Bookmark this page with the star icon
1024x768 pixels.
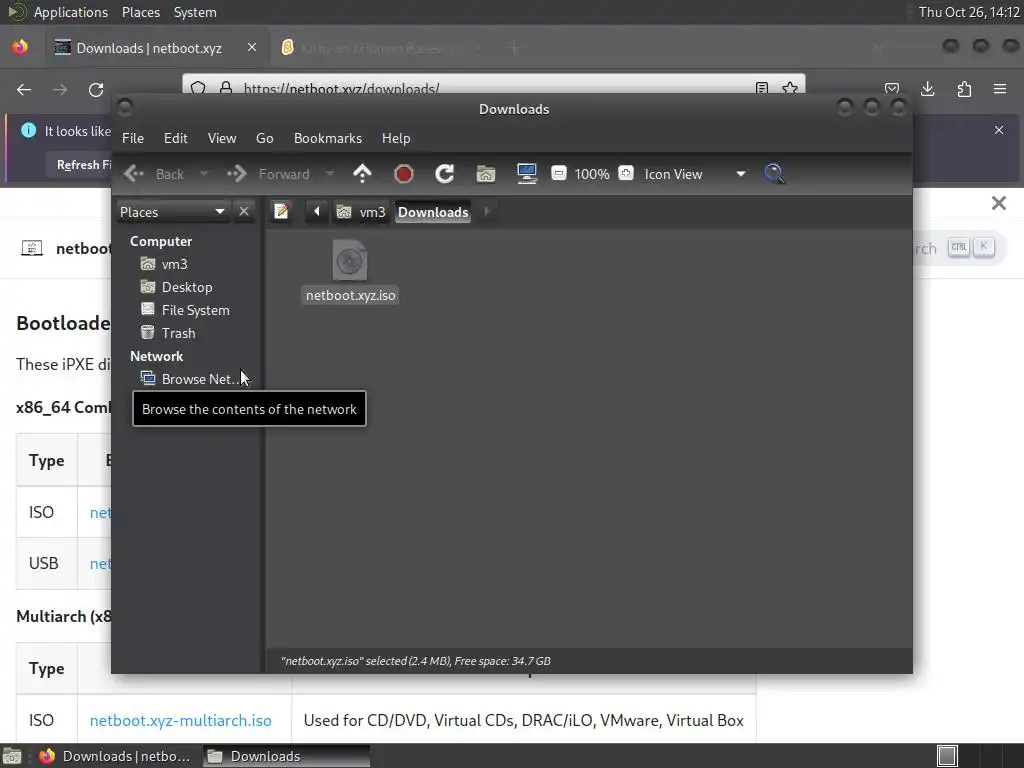pos(790,88)
